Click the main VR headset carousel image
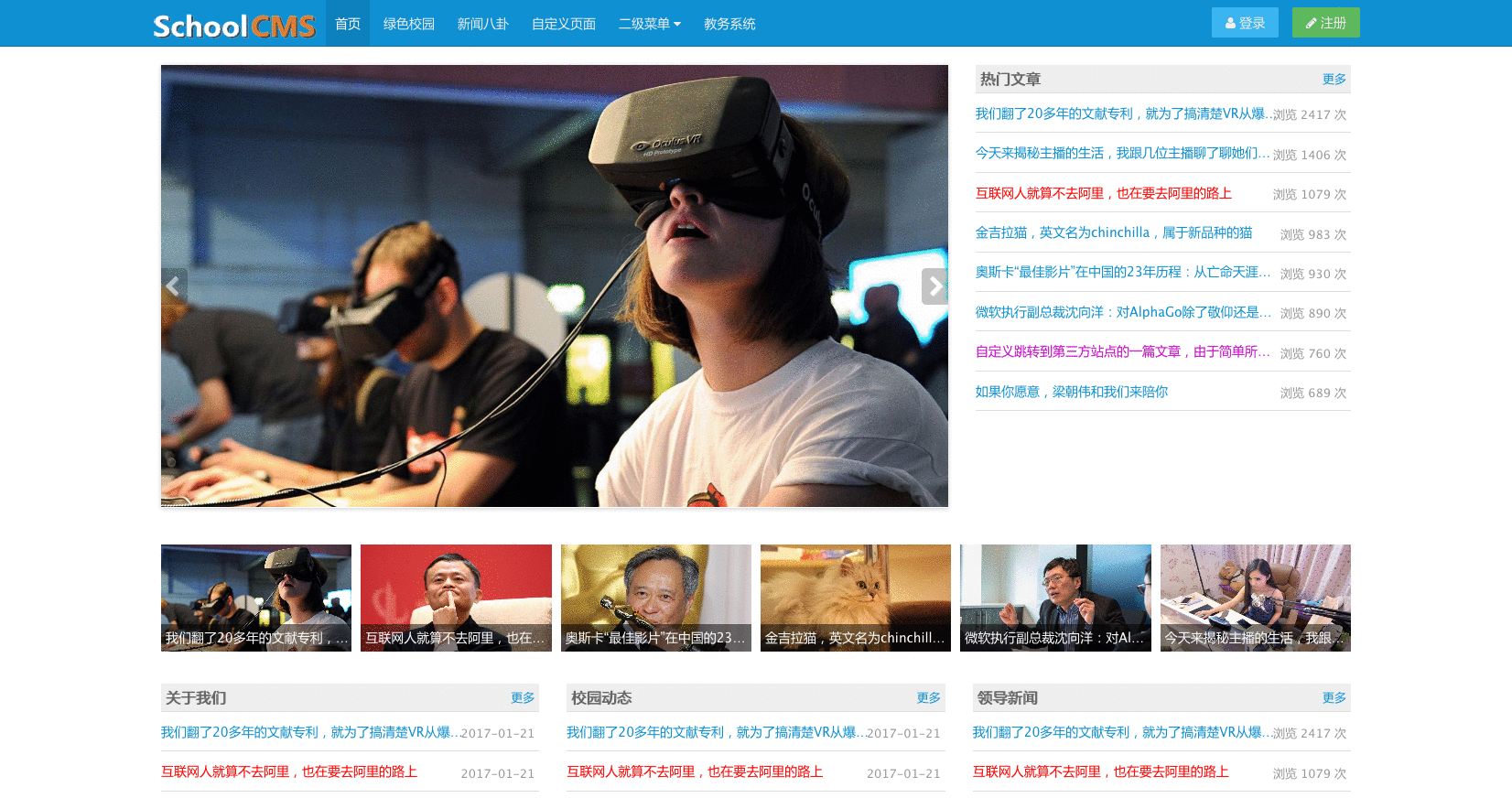This screenshot has height=798, width=1512. [555, 286]
